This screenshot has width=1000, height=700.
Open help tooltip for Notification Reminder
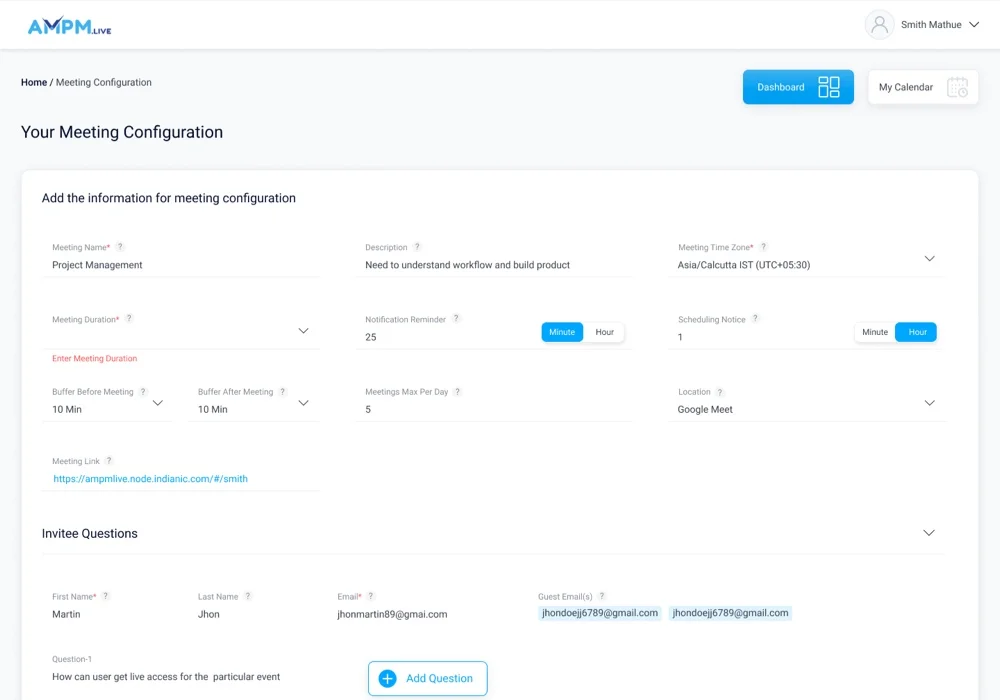click(456, 318)
